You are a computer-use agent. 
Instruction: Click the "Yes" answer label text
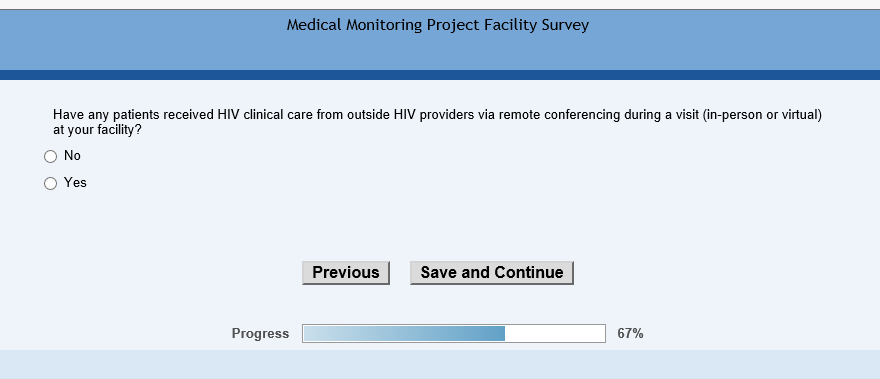[75, 182]
